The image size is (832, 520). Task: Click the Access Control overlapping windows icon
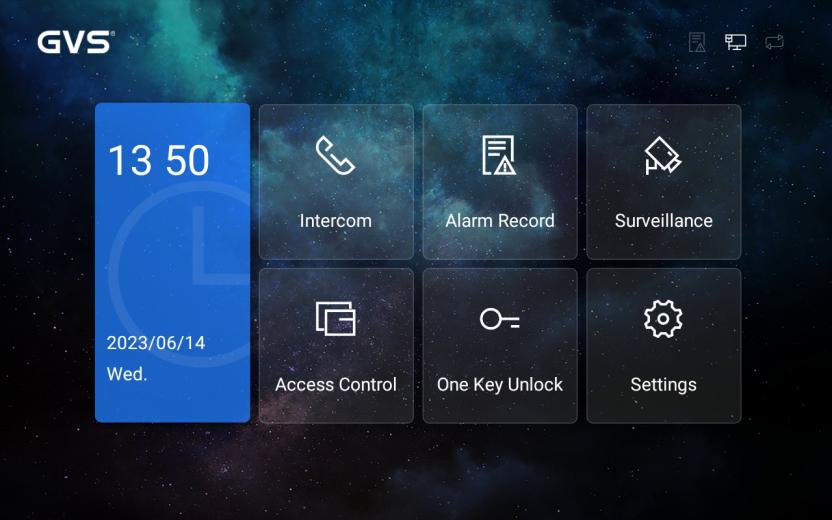(335, 318)
